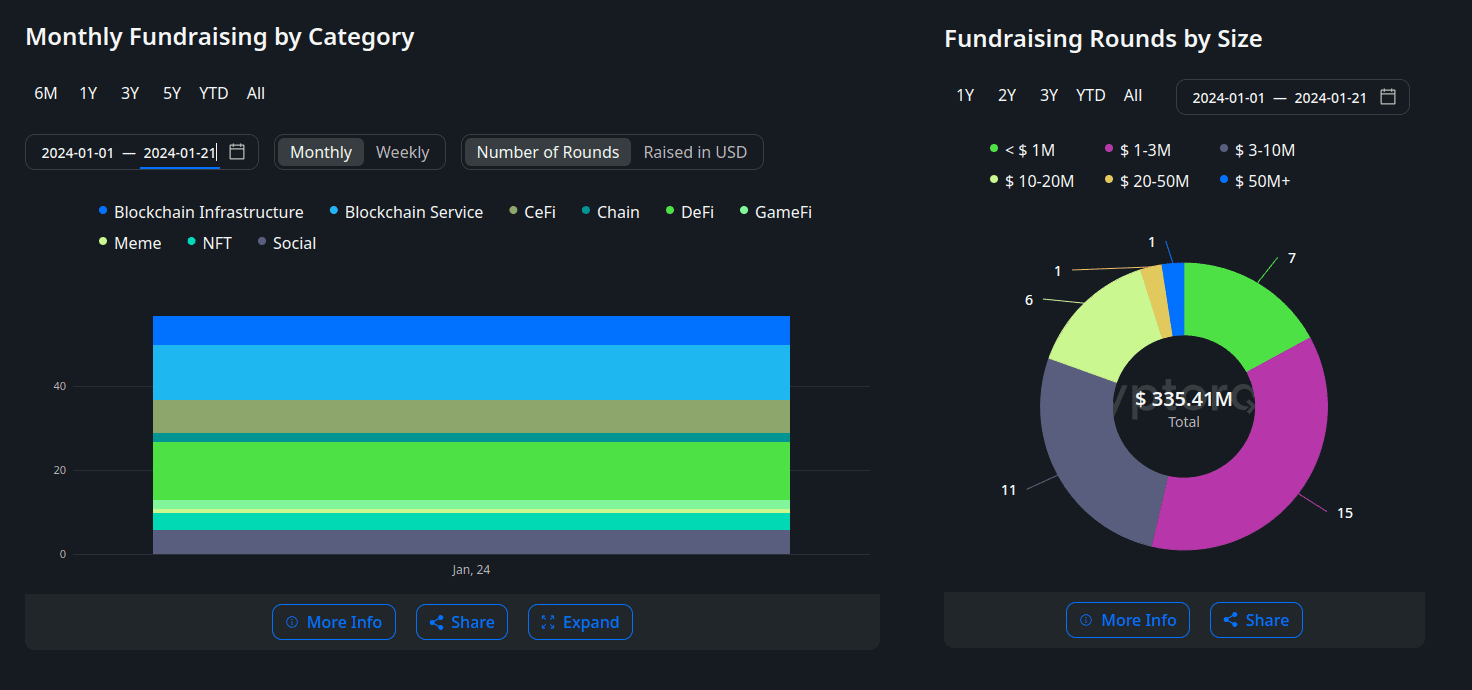The height and width of the screenshot is (690, 1472).
Task: Open the calendar icon in left date picker
Action: point(236,151)
